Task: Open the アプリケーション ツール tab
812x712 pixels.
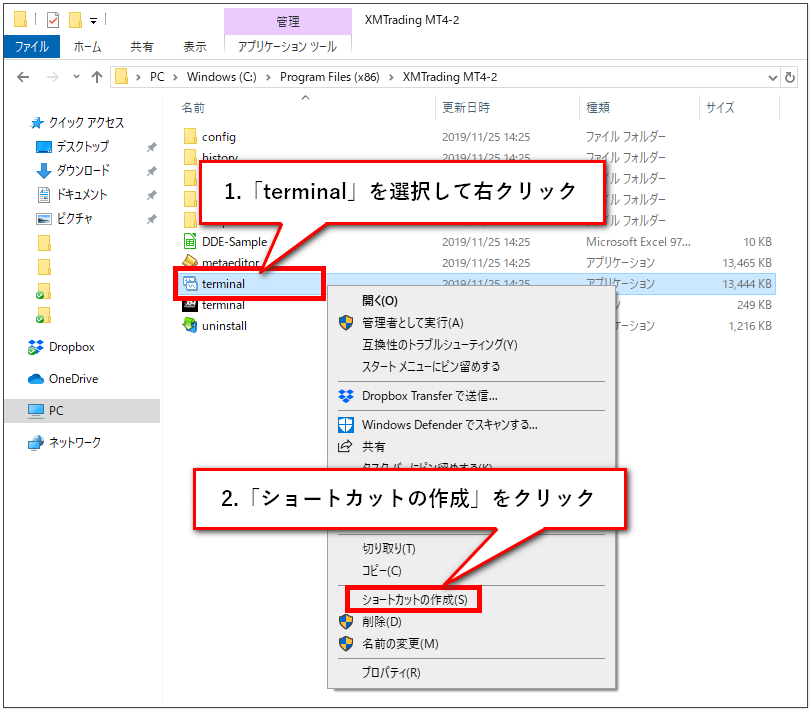Action: (x=287, y=47)
